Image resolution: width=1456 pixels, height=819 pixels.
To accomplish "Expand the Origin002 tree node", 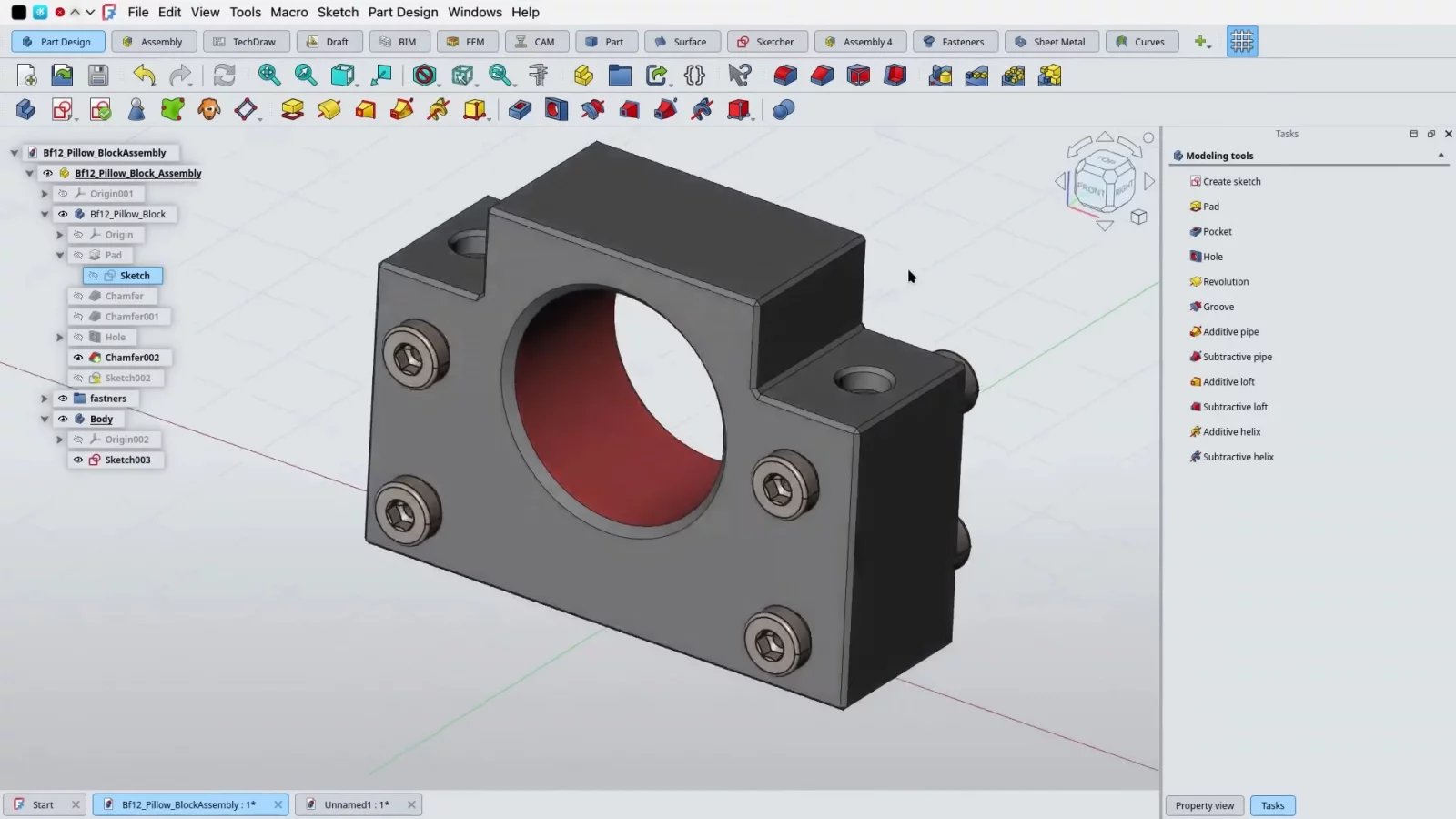I will click(60, 440).
